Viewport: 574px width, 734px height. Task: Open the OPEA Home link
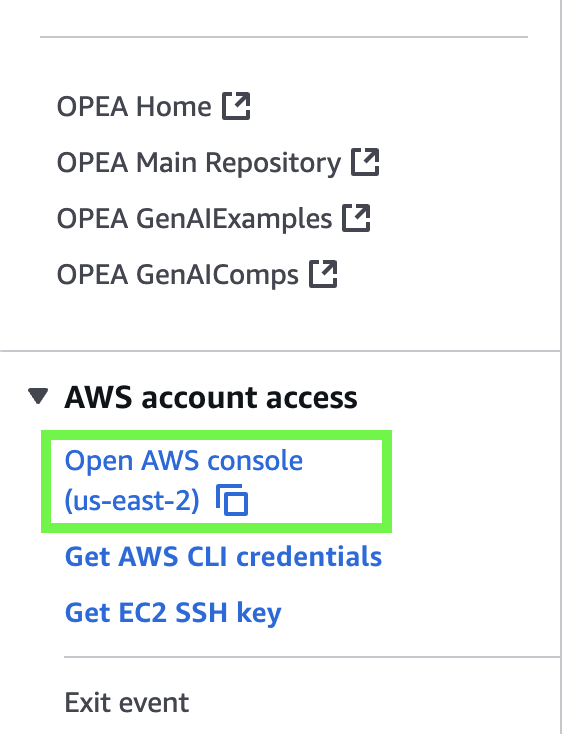134,106
